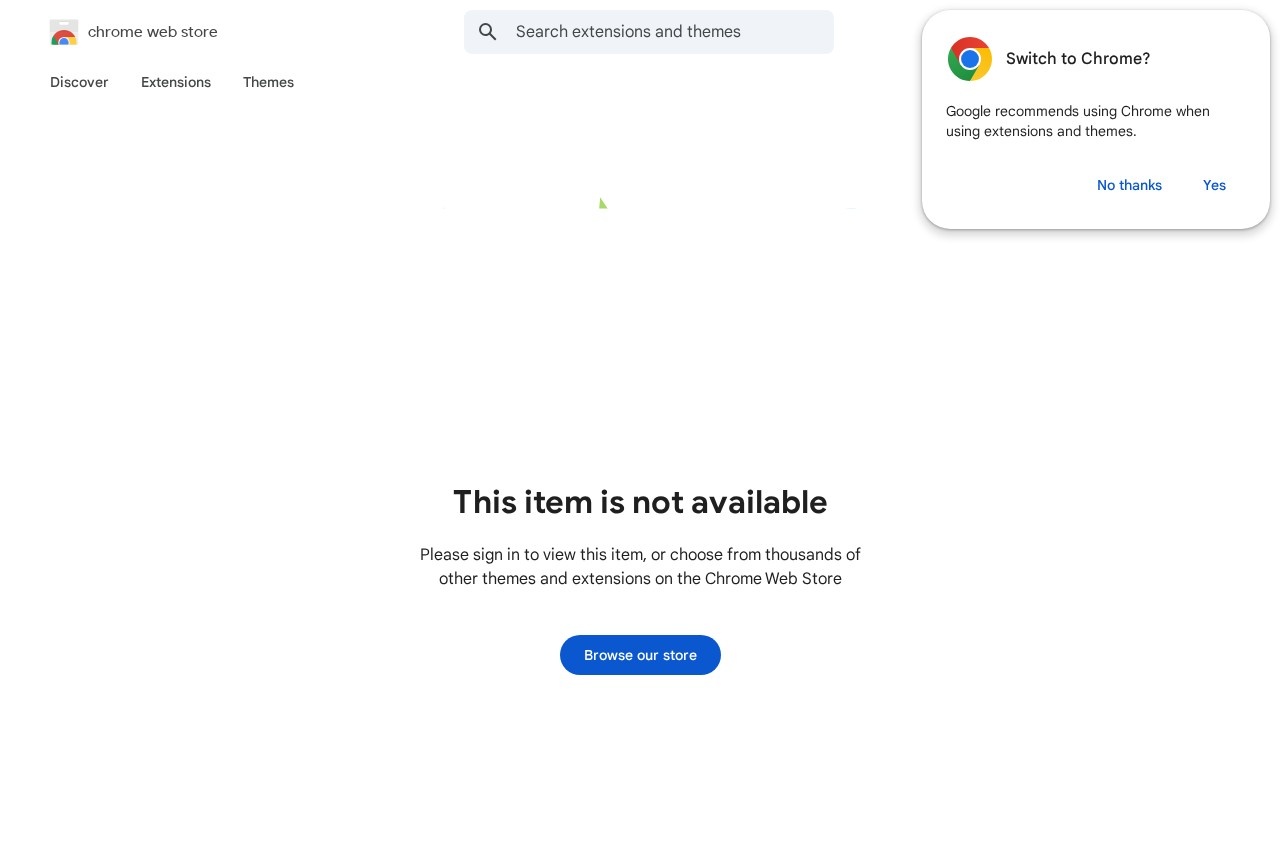Select the Discover menu item

coord(79,82)
